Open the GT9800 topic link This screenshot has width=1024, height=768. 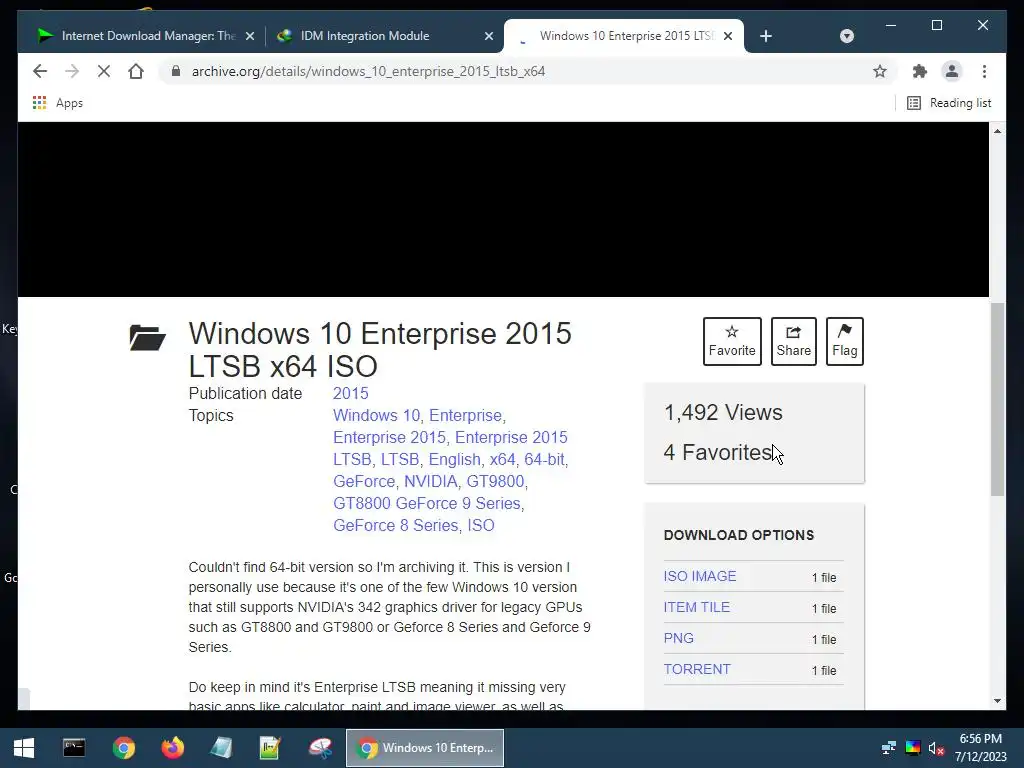[x=495, y=481]
